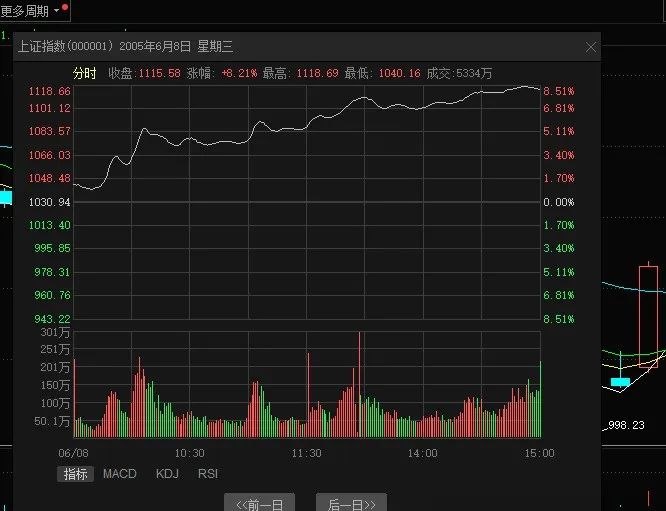The height and width of the screenshot is (511, 666).
Task: Close the 上证指数 intraday popup window
Action: pyautogui.click(x=591, y=47)
